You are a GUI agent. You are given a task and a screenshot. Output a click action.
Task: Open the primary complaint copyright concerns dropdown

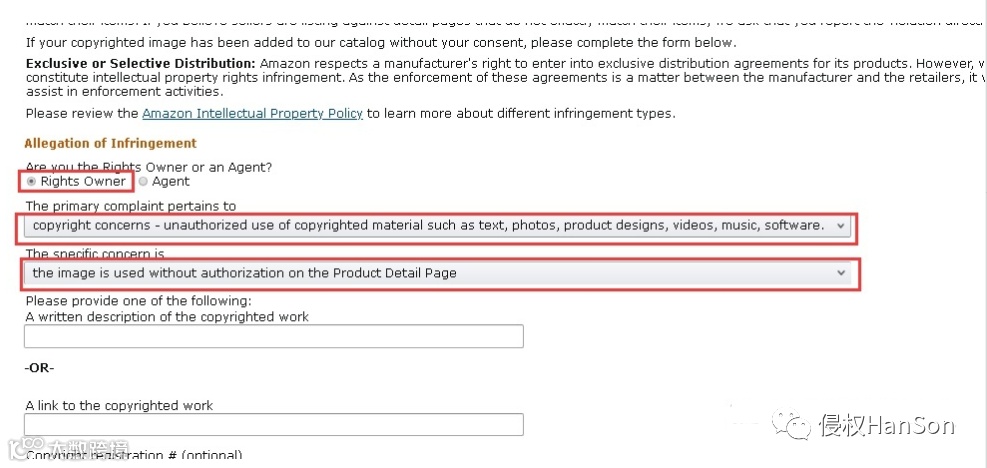tap(430, 226)
